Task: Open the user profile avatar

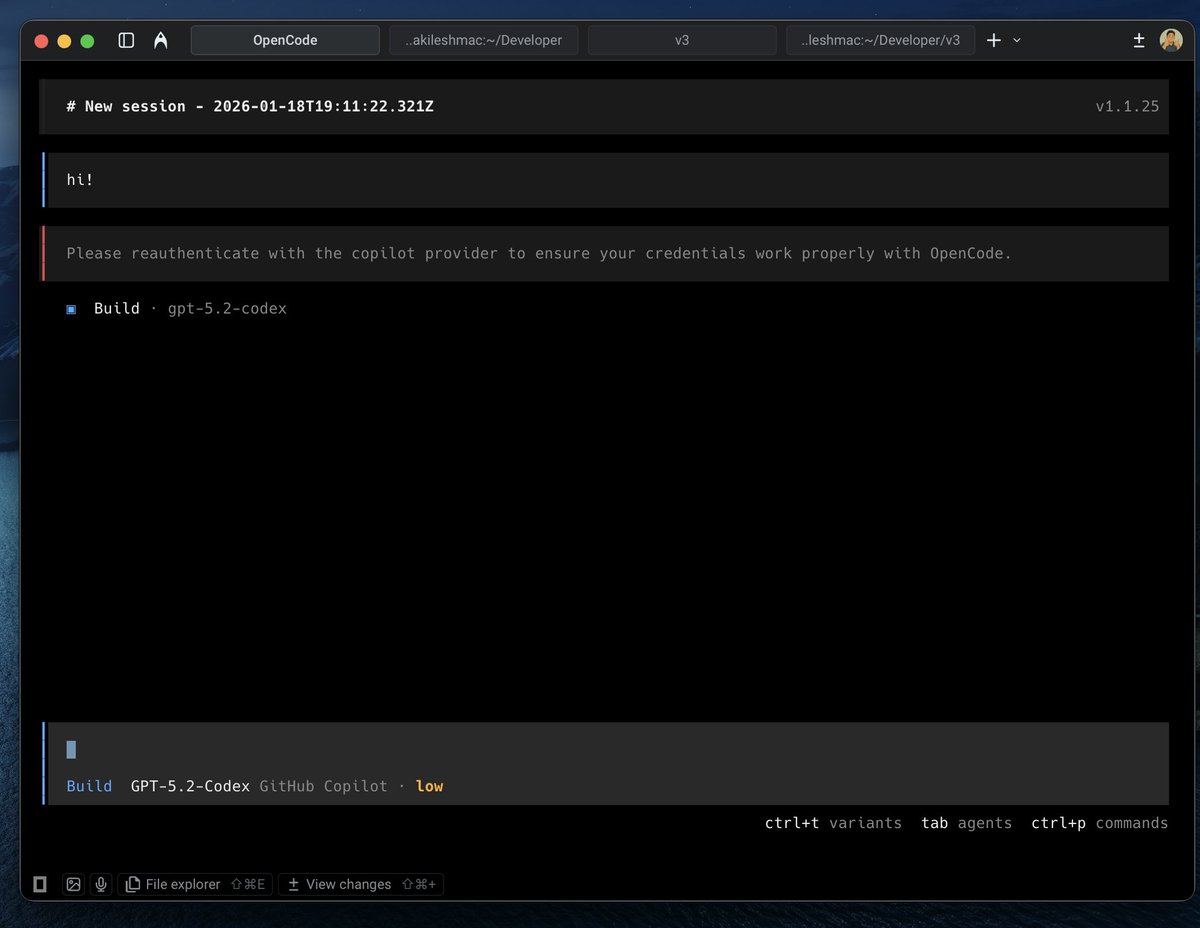Action: point(1171,40)
